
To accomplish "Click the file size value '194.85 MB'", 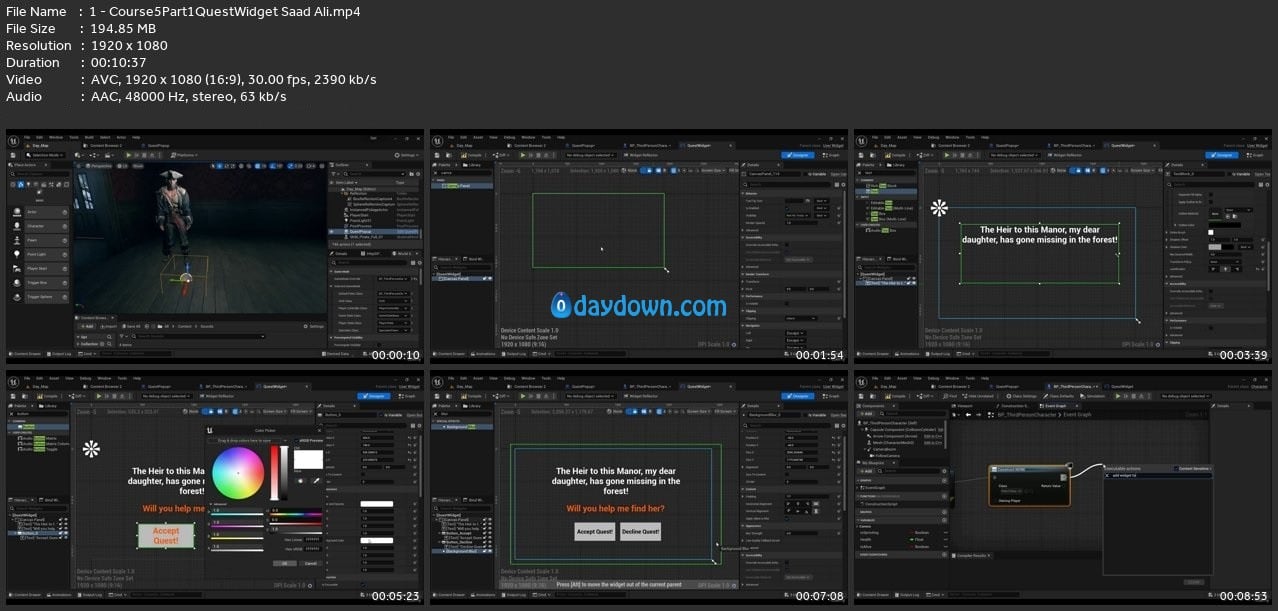I will pos(125,28).
